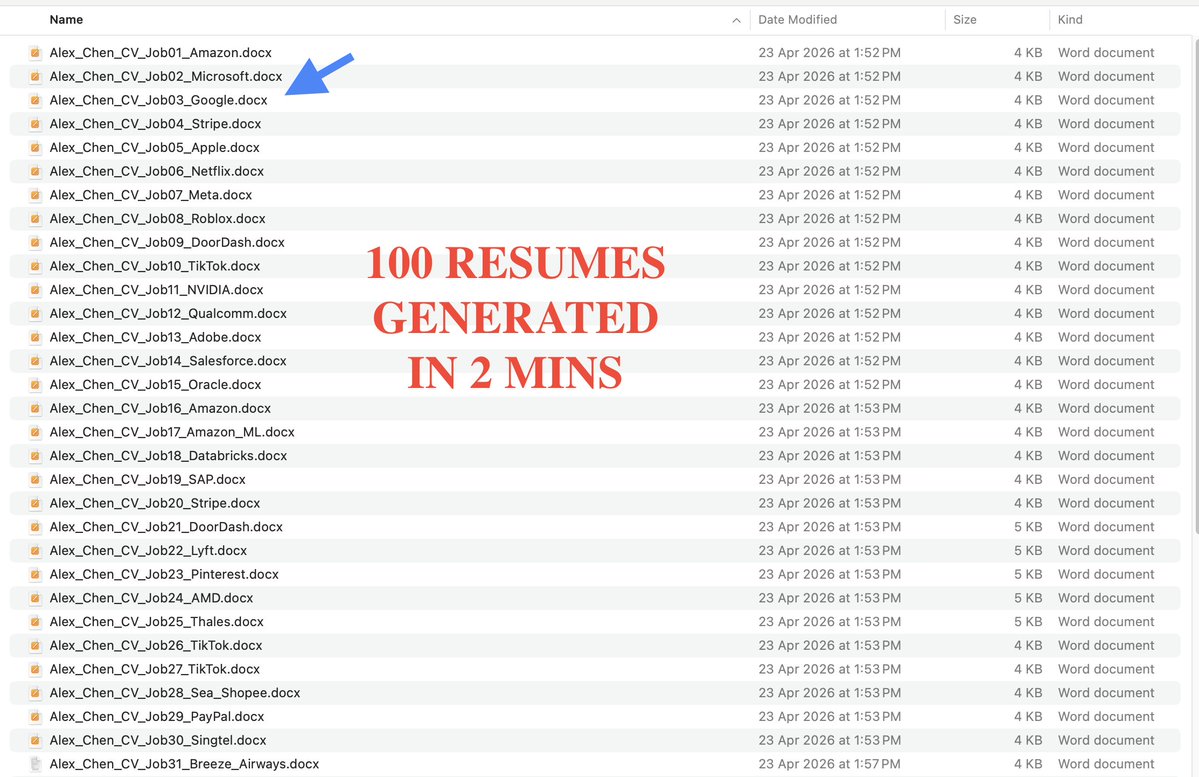Click the Job11_NVIDIA document icon

pyautogui.click(x=35, y=290)
